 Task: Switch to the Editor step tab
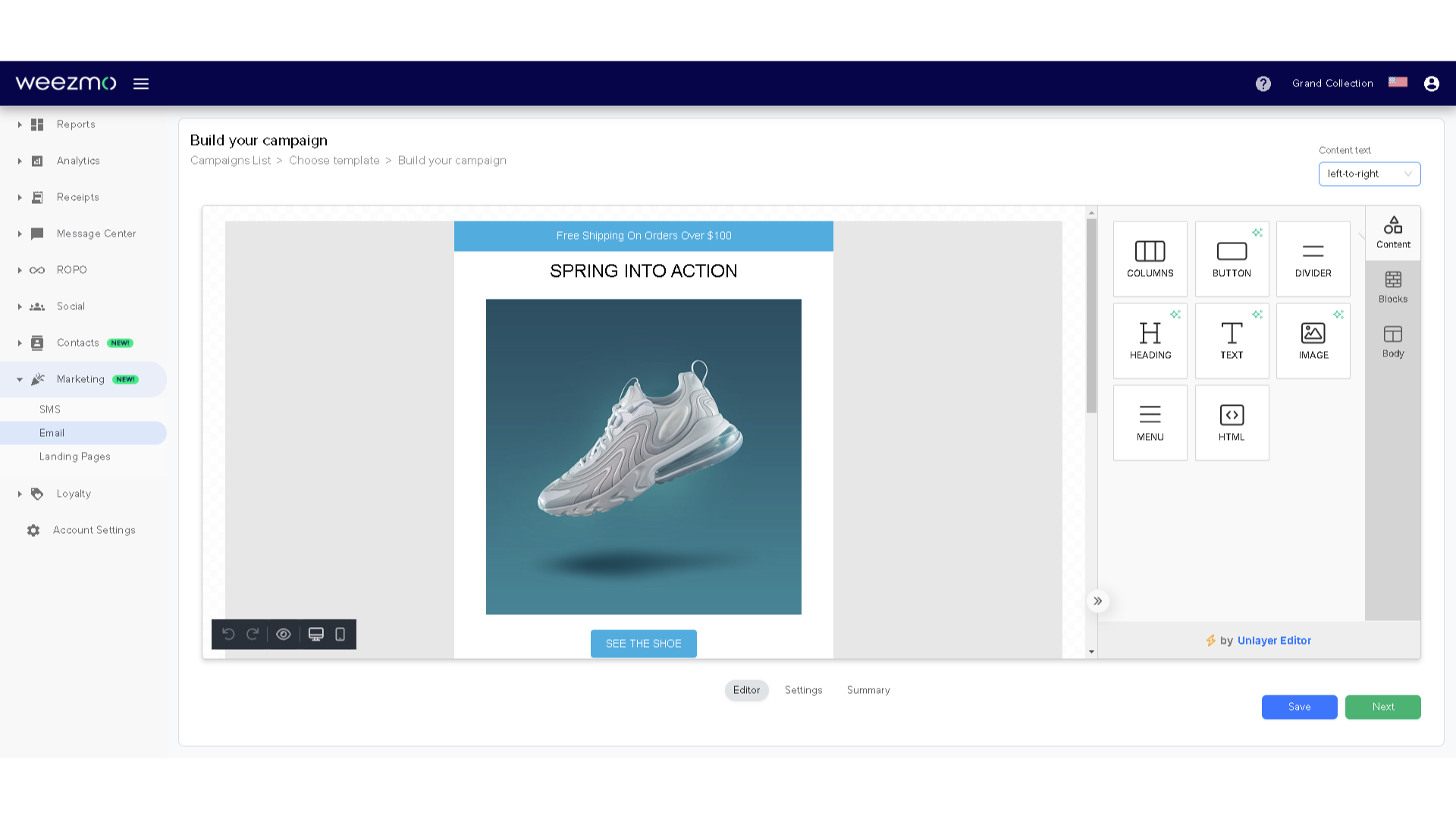pos(746,690)
